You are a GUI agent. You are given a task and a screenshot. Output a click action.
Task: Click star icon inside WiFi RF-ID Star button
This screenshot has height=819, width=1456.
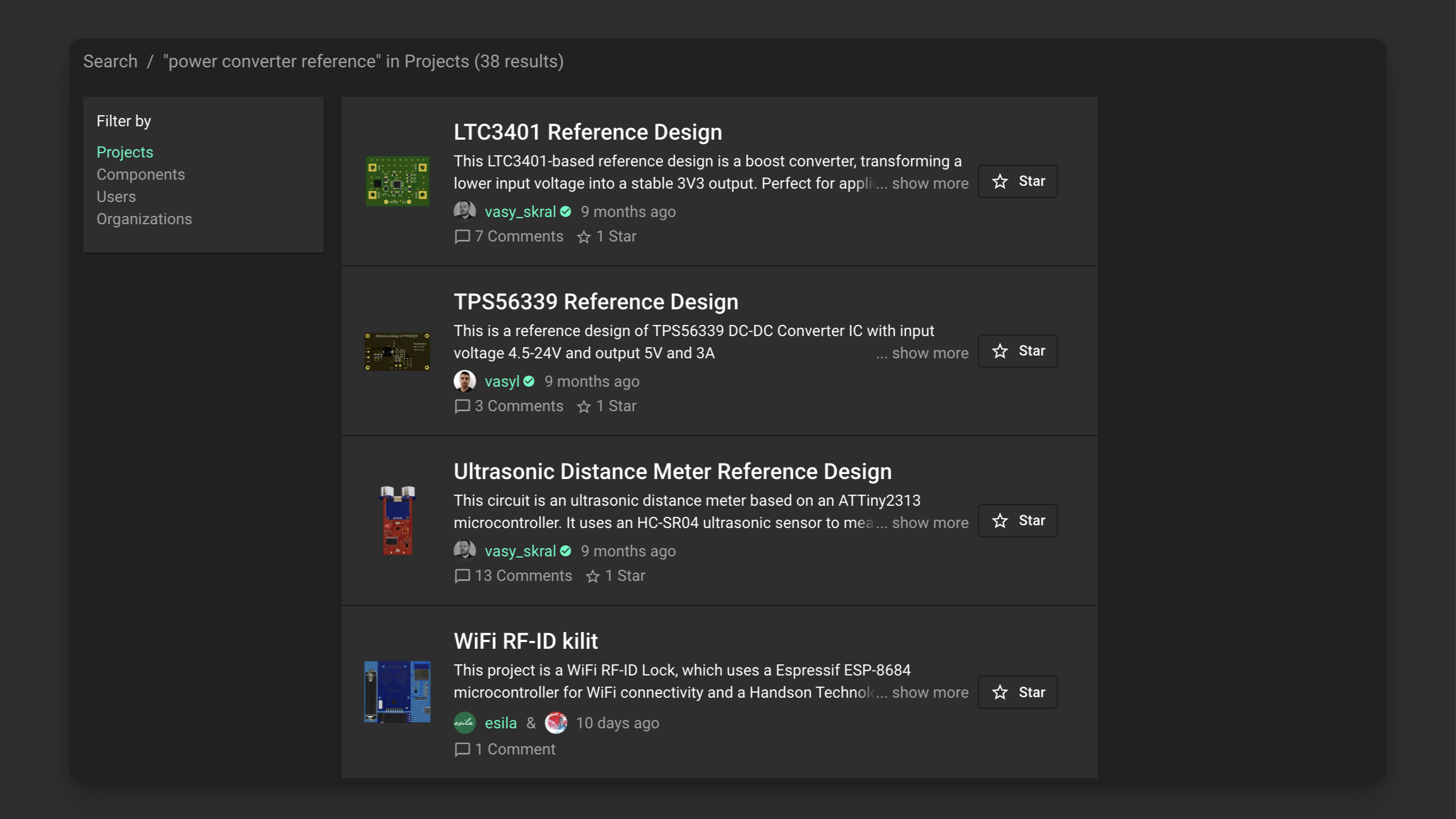(x=1000, y=692)
